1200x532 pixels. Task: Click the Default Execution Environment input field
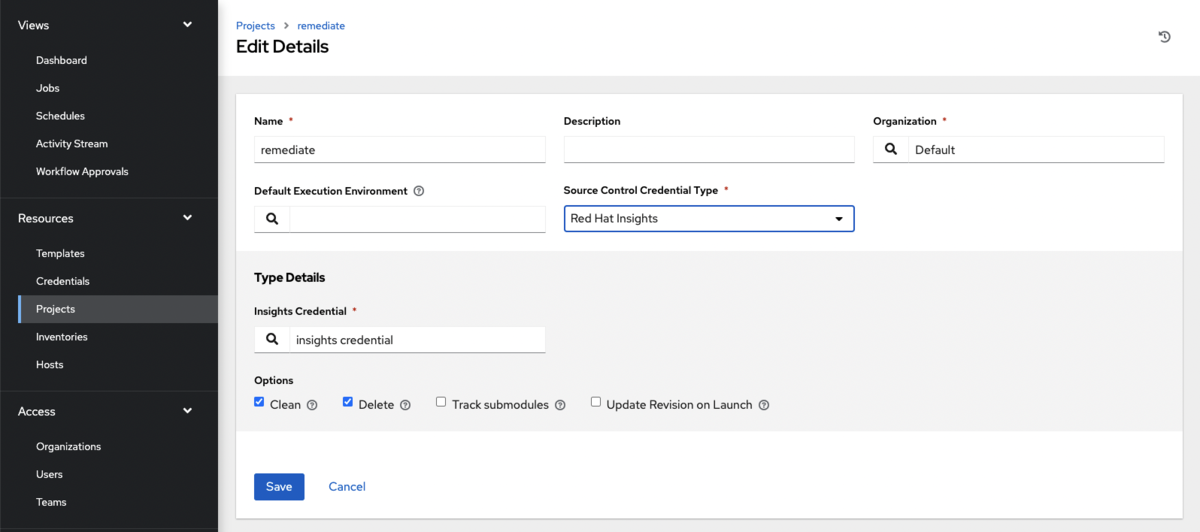pyautogui.click(x=417, y=219)
